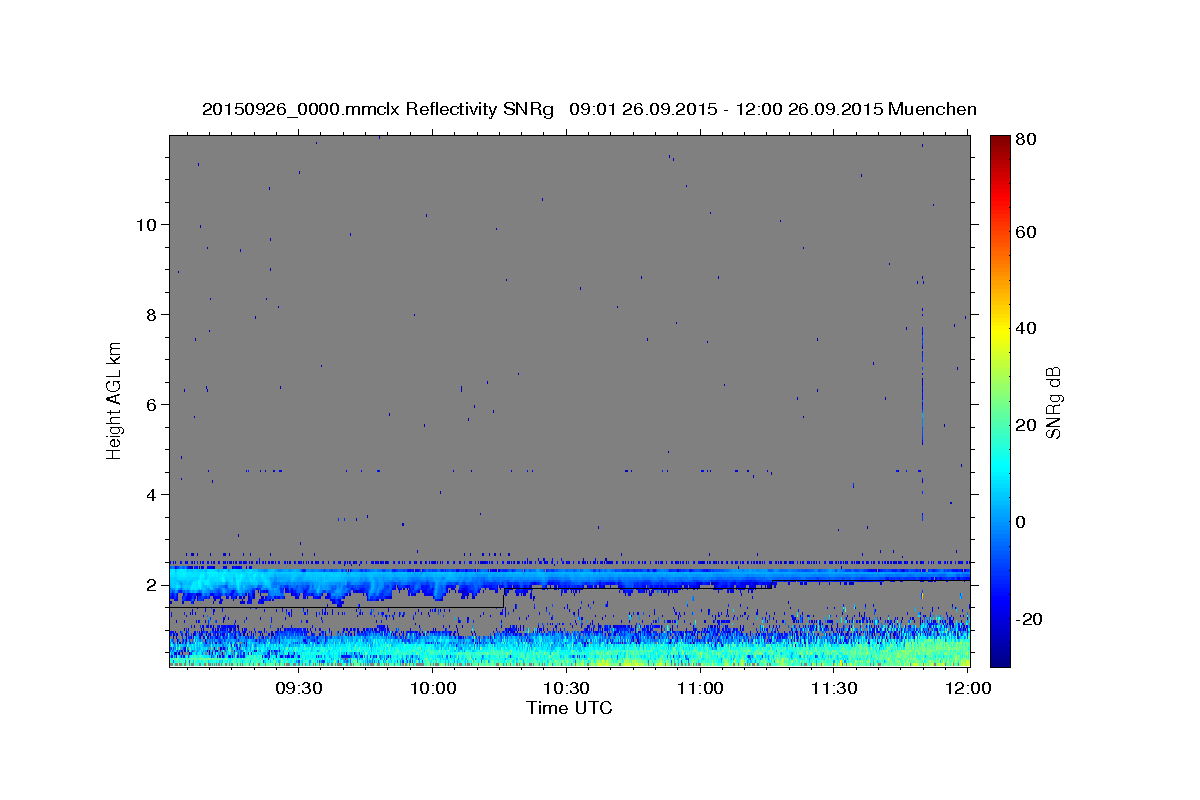This screenshot has width=1200, height=800.
Task: Click the colorbar value 80
Action: coord(1024,139)
